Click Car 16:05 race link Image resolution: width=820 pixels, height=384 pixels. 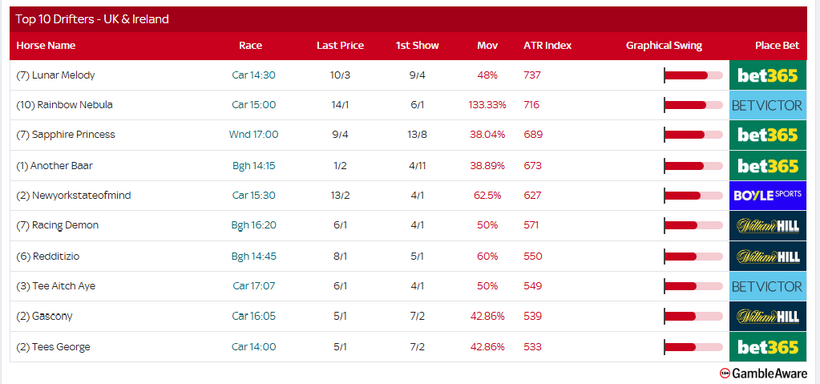coord(254,316)
